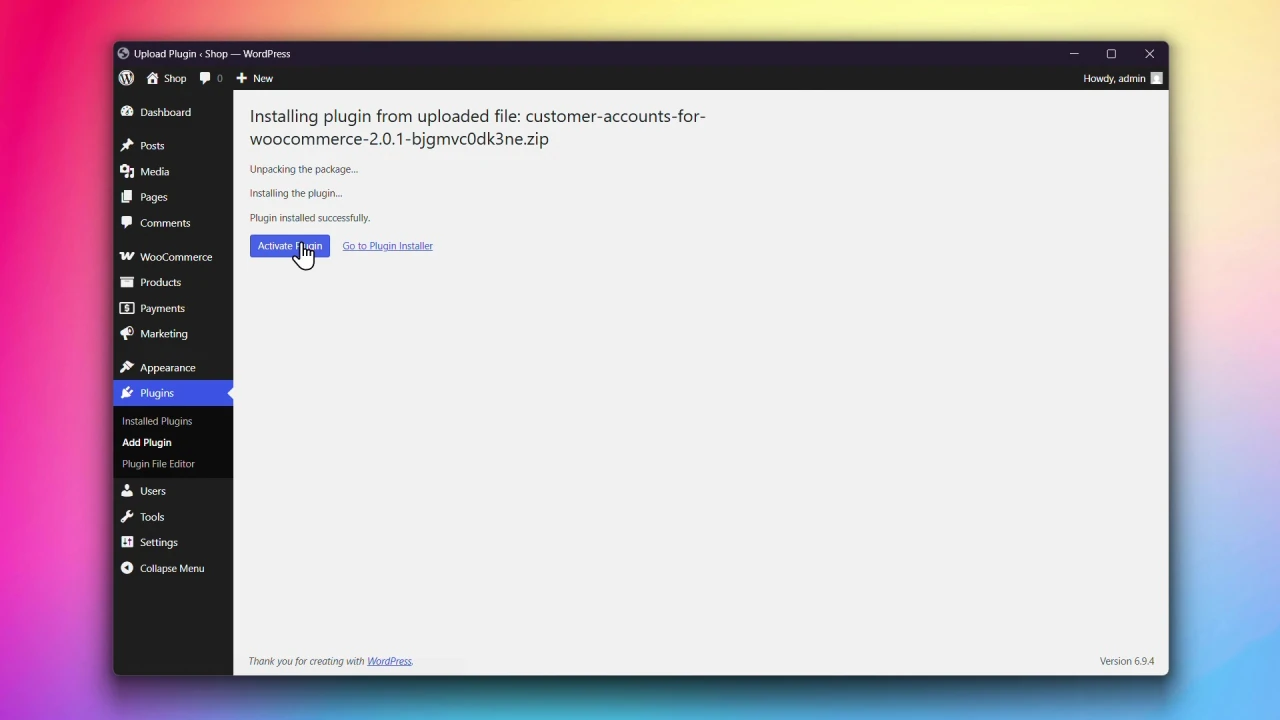Go to Posts menu
Screen dimensions: 1280x720
(x=173, y=146)
